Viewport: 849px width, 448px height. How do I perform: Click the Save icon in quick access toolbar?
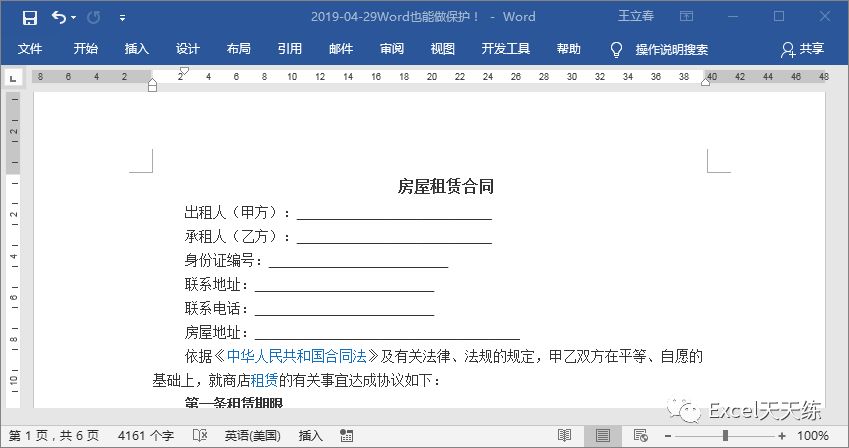pos(30,18)
